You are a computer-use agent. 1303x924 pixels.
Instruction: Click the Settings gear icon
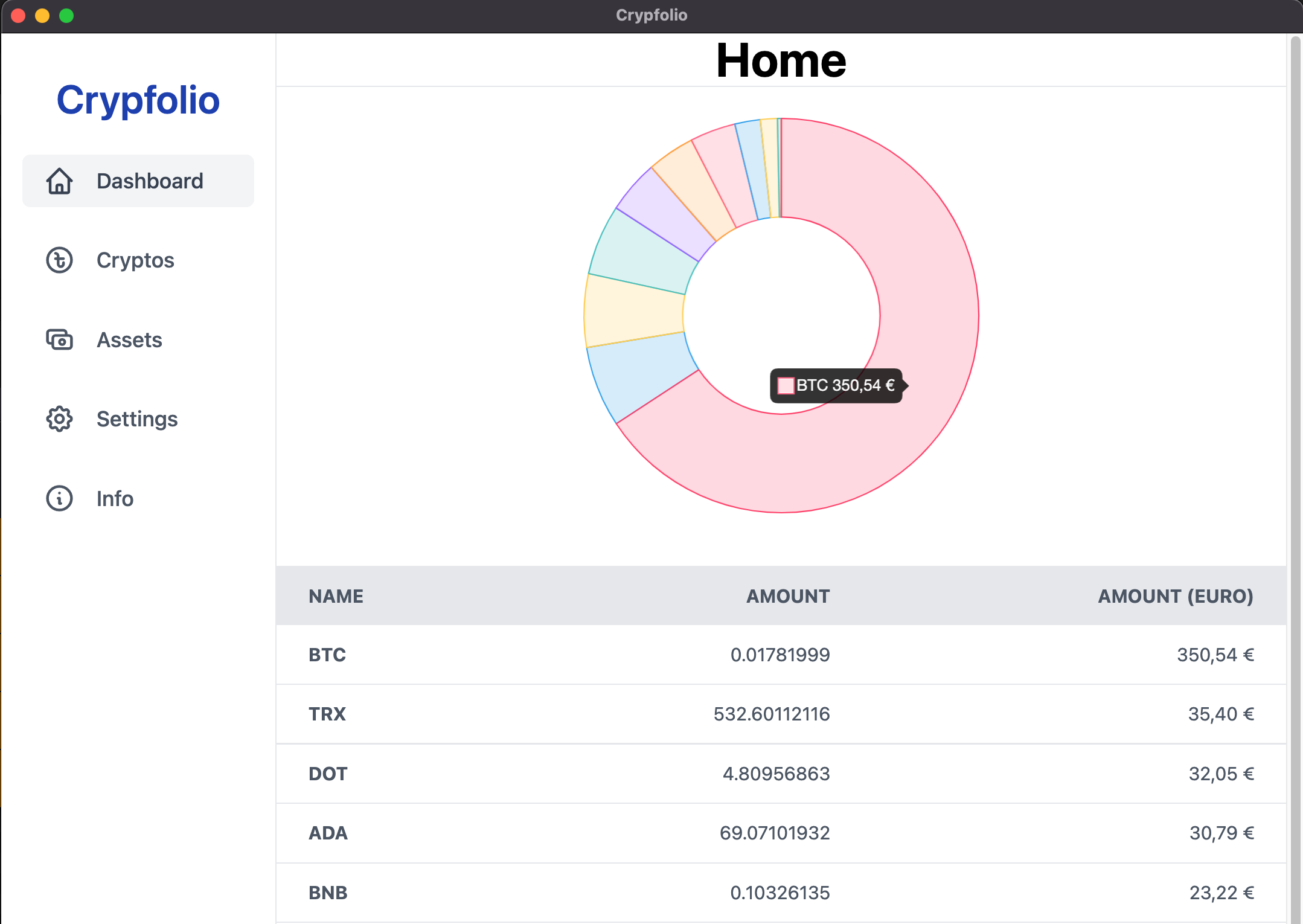pyautogui.click(x=59, y=419)
